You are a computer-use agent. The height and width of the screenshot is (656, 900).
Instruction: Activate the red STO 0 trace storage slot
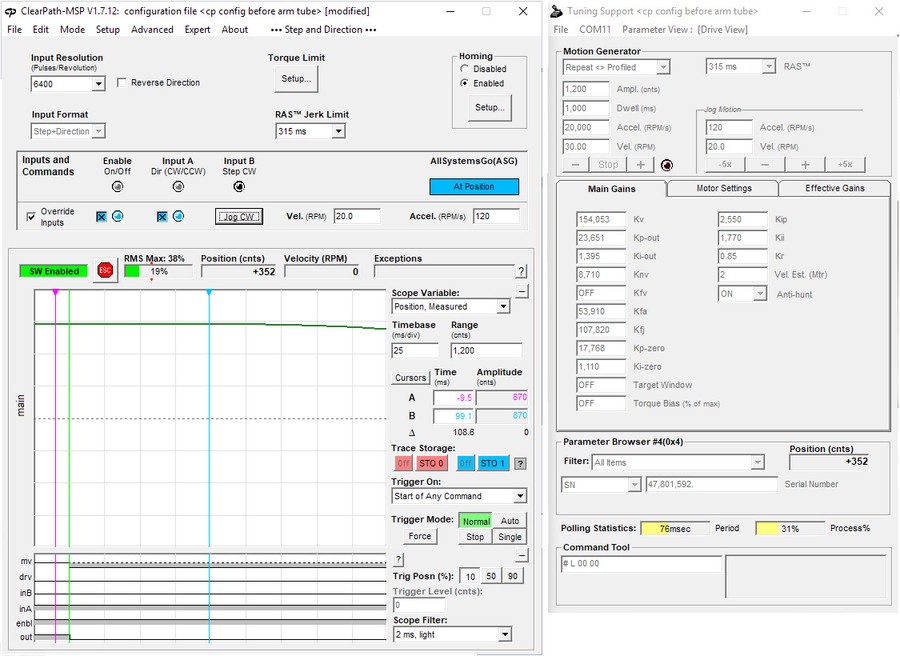pos(430,462)
